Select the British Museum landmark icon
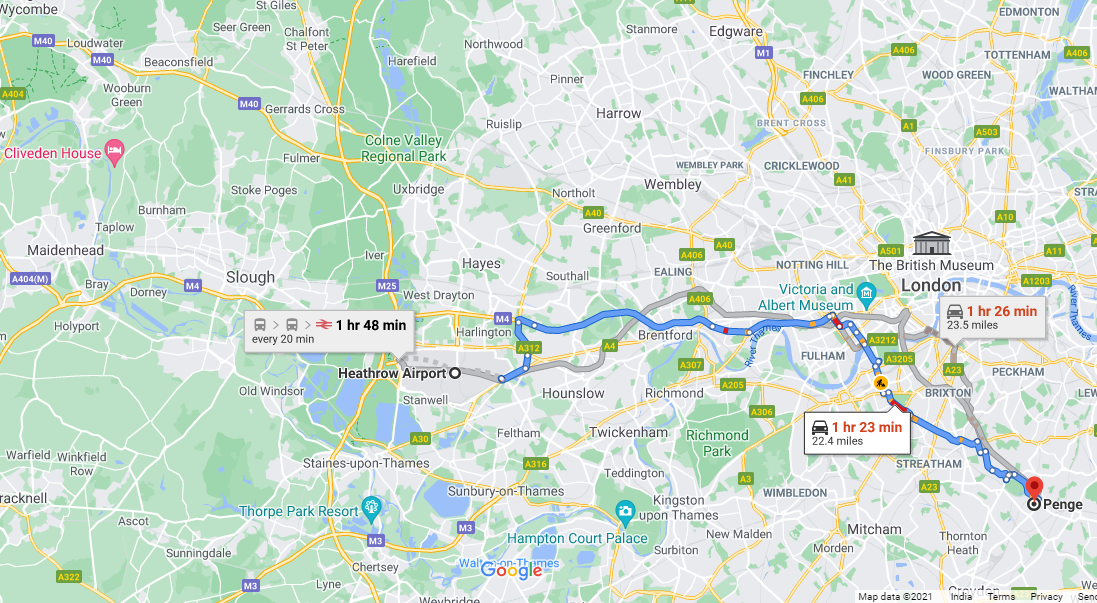The height and width of the screenshot is (603, 1097). (x=932, y=243)
